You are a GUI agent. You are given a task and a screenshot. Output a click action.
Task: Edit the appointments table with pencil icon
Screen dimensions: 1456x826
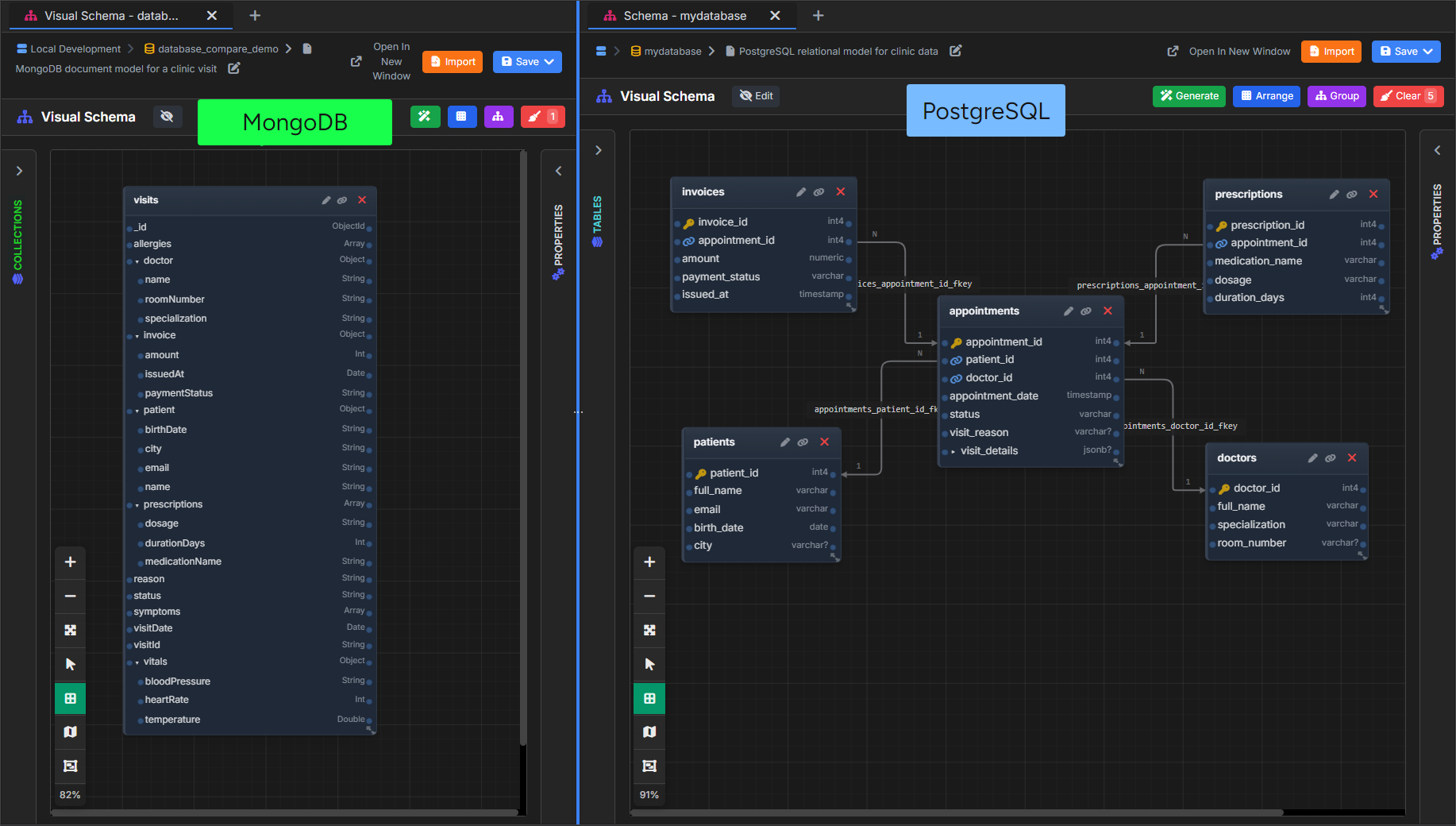[1069, 311]
